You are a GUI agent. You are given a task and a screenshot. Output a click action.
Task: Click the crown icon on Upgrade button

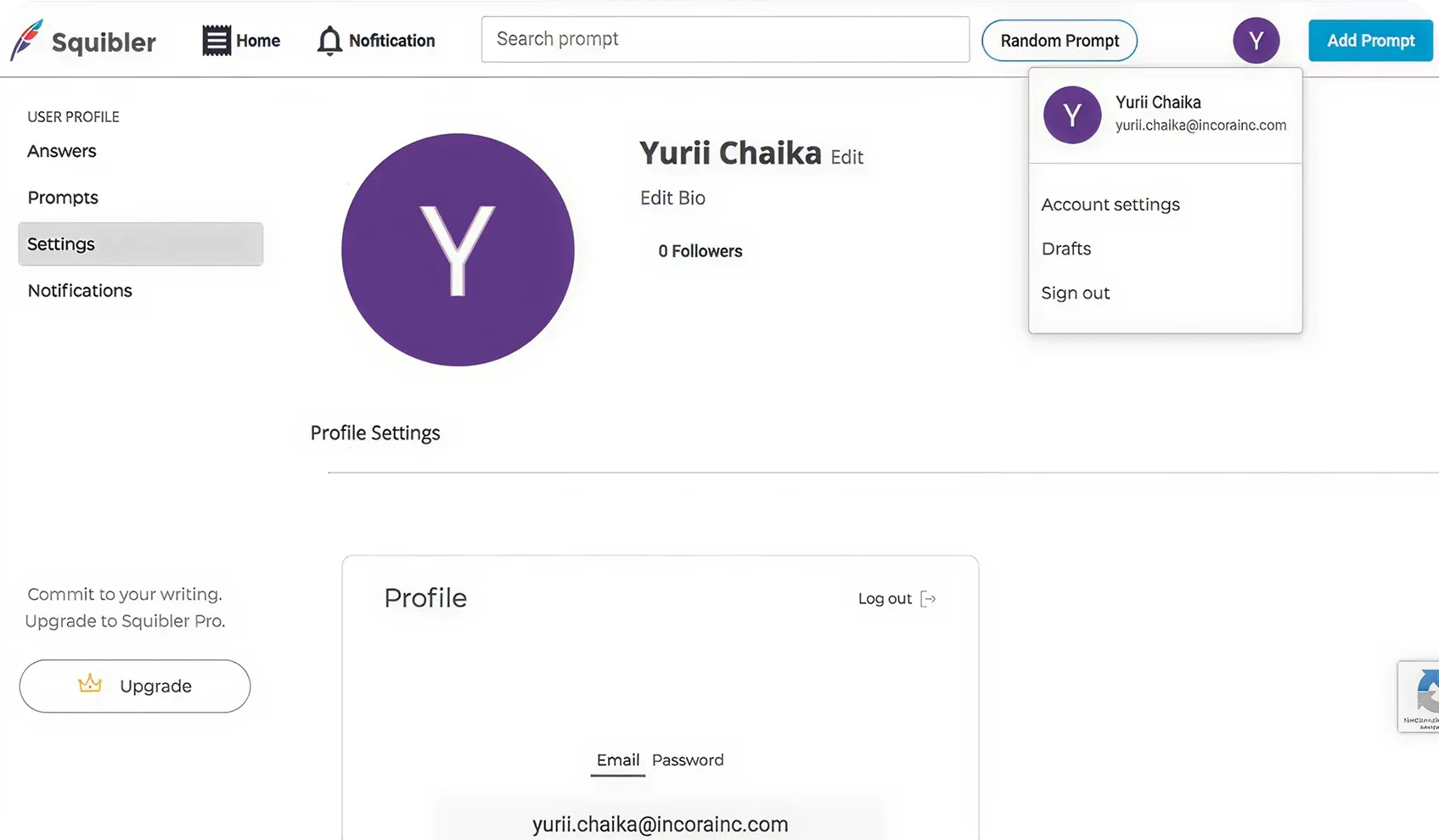(x=90, y=684)
